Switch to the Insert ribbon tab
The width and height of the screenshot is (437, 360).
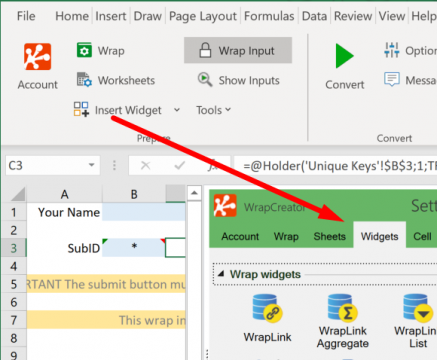pyautogui.click(x=111, y=16)
